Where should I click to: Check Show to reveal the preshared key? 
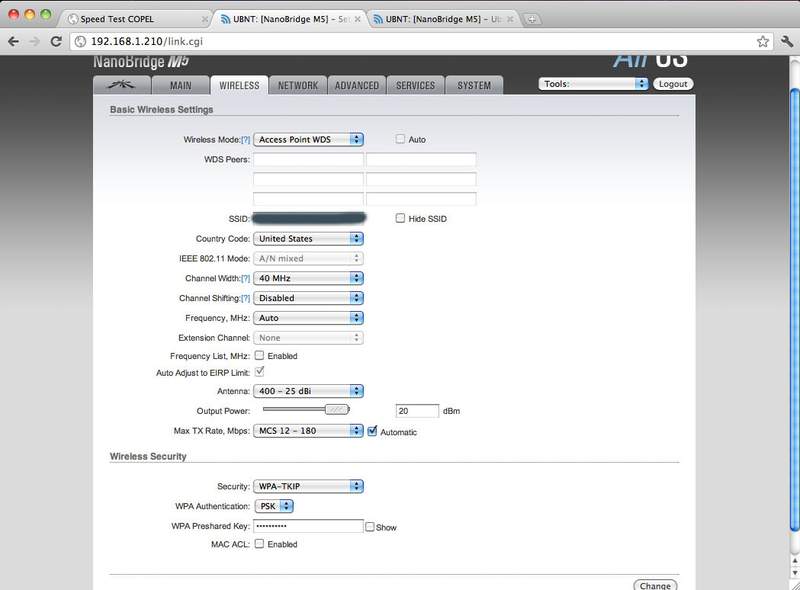tap(370, 527)
